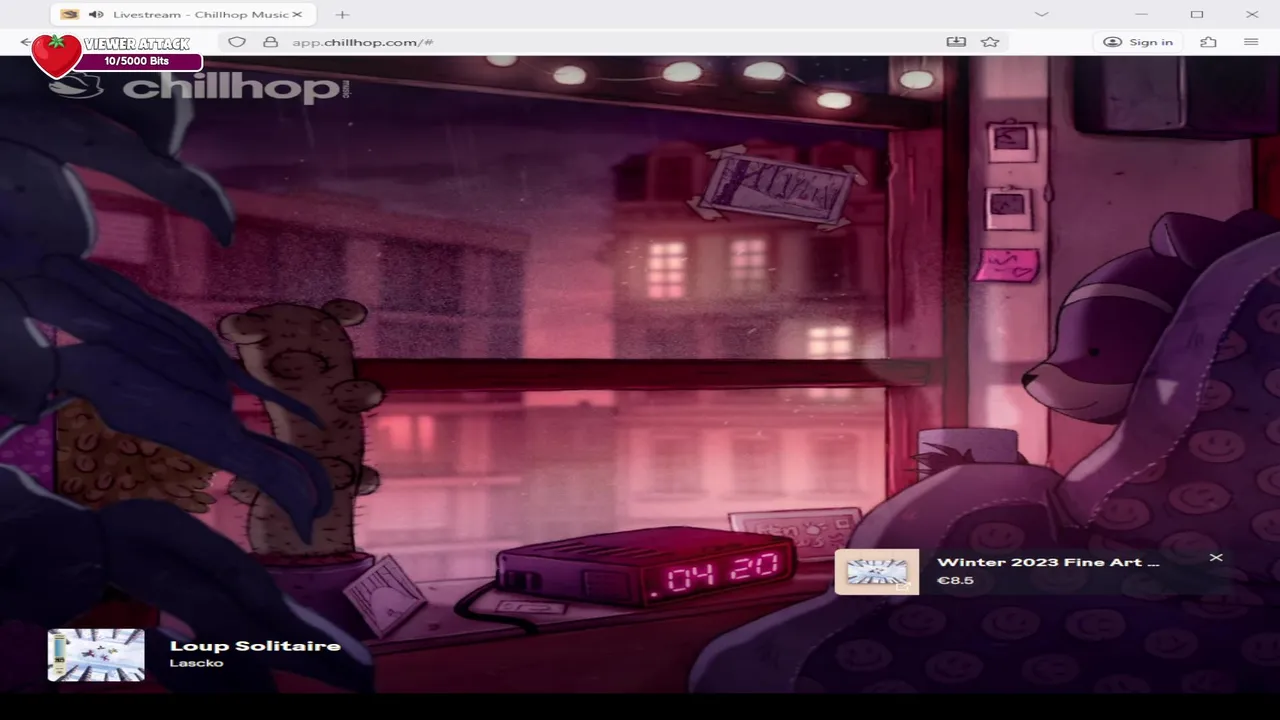Open the tracking protection shield icon

pyautogui.click(x=237, y=42)
